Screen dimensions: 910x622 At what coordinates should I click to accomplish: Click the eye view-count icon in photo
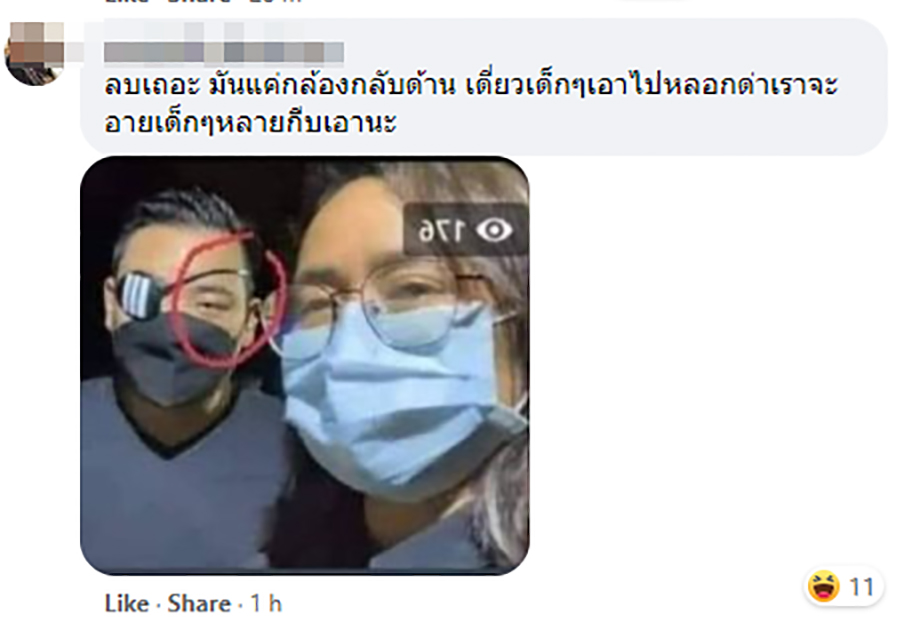(x=494, y=231)
